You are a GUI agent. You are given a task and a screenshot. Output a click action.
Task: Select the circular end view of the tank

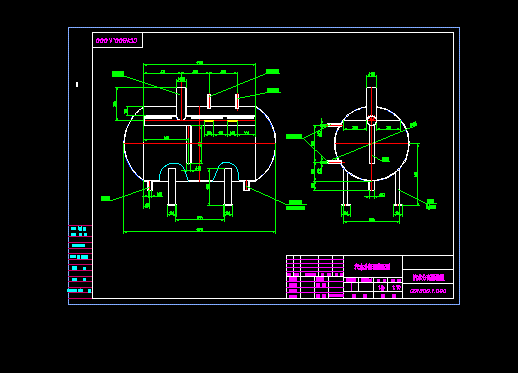click(371, 143)
